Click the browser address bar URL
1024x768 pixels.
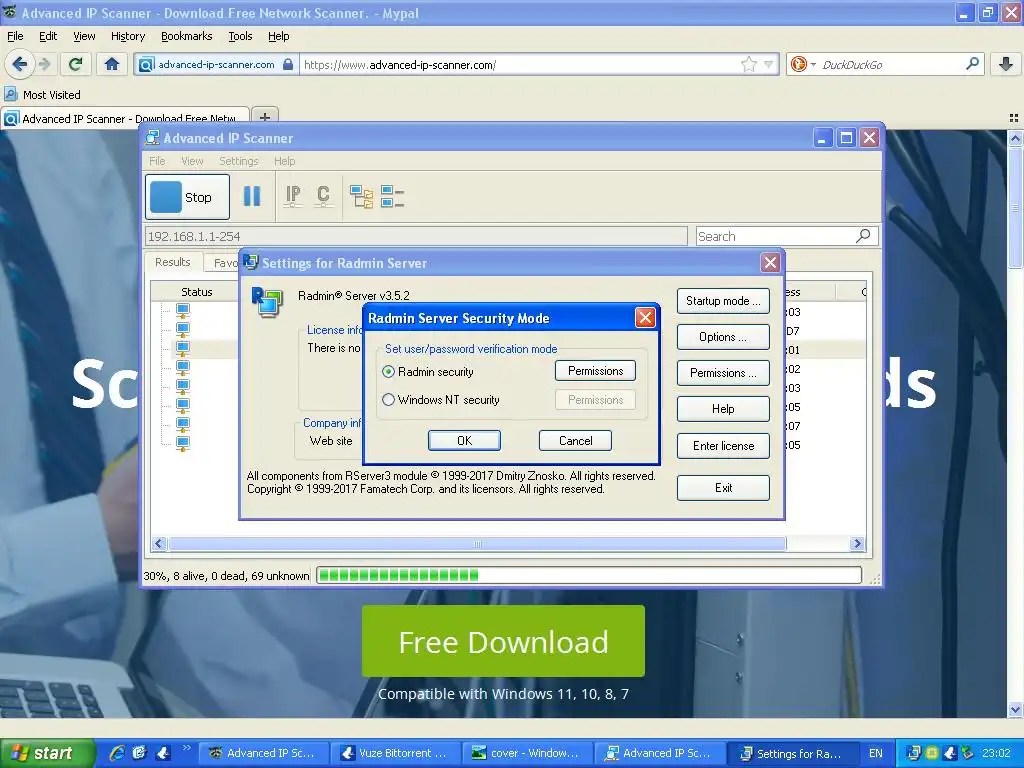click(400, 65)
